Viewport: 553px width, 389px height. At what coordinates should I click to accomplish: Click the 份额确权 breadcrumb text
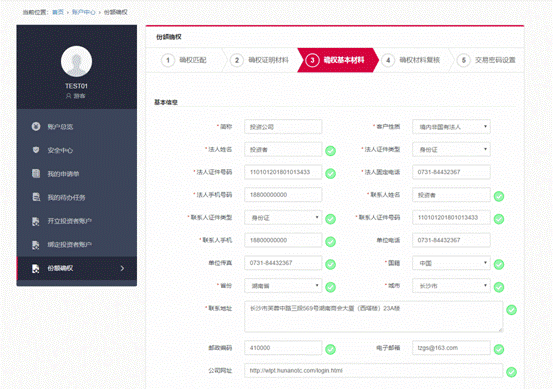(115, 12)
